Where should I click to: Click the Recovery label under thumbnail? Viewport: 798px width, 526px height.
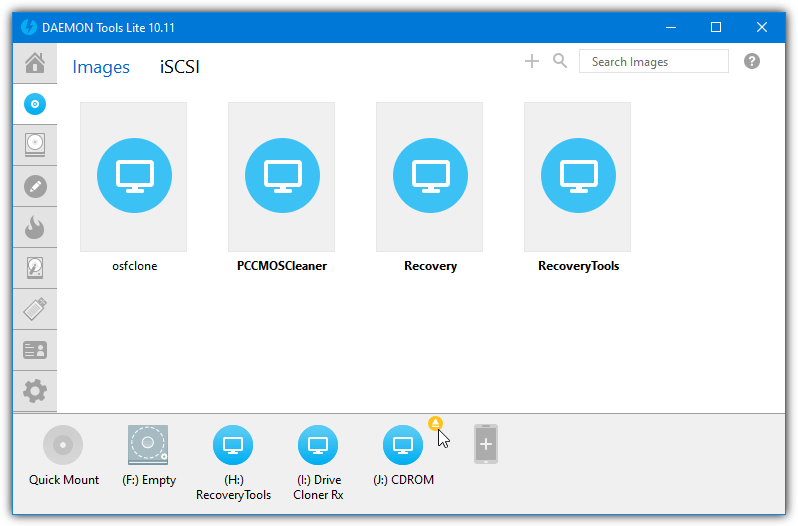coord(431,266)
